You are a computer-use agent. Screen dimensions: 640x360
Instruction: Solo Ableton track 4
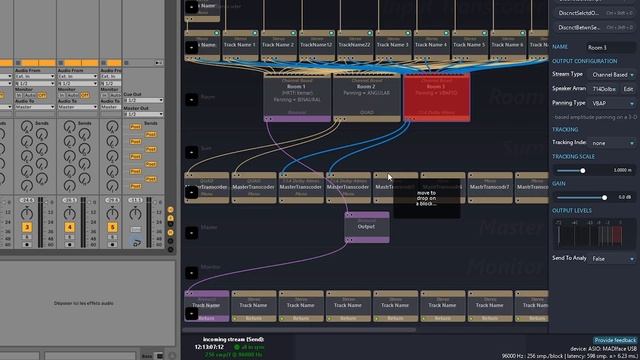coord(69,237)
